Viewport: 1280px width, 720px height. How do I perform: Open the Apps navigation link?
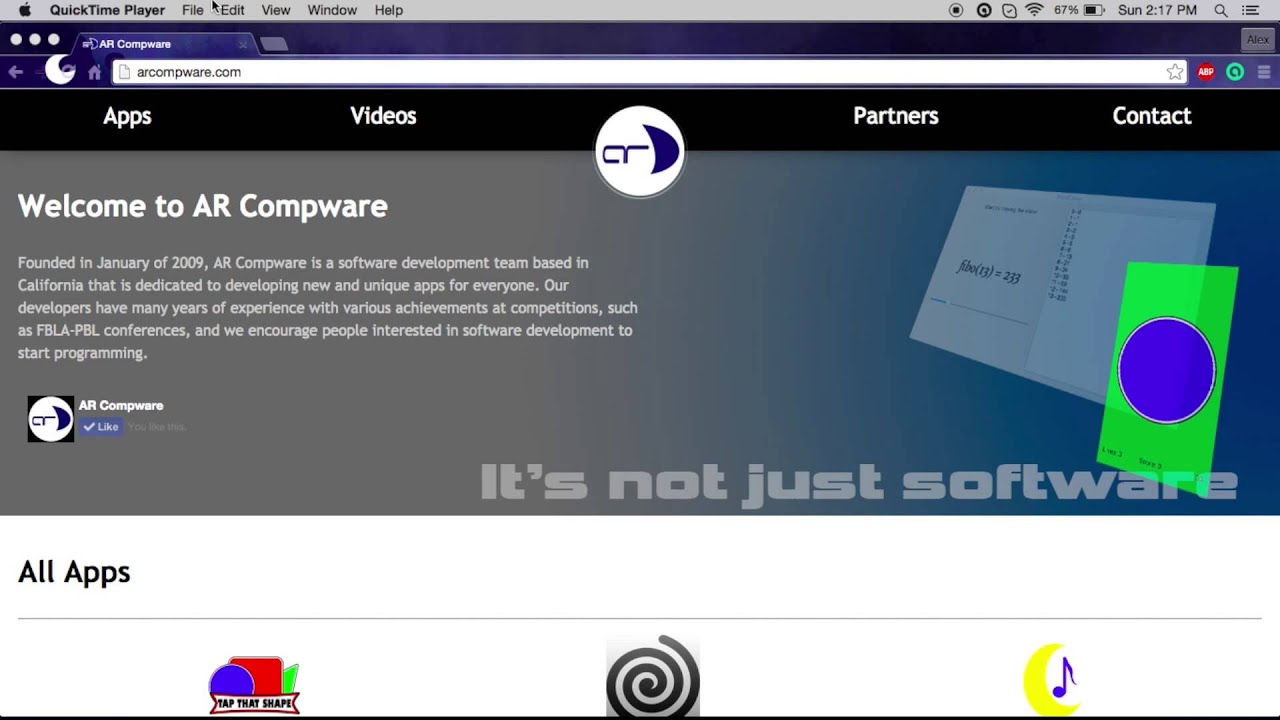click(127, 116)
